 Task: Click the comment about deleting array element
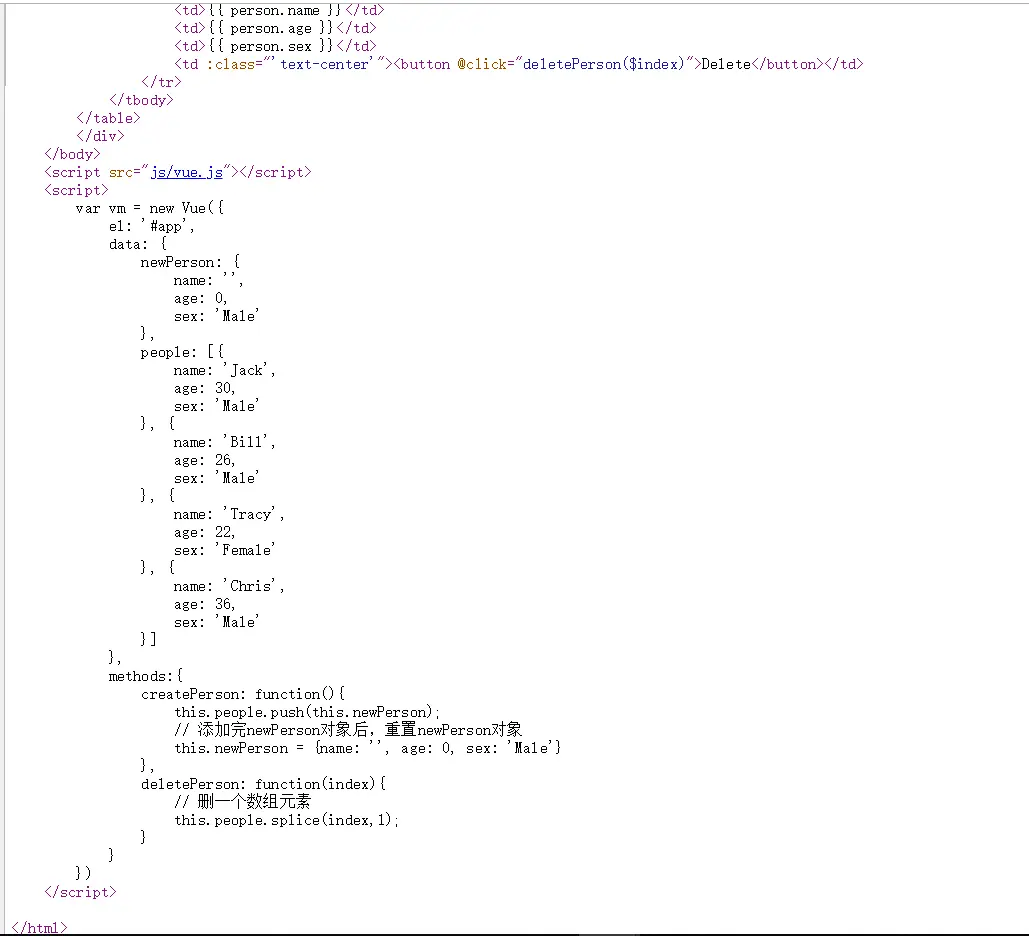click(x=242, y=801)
